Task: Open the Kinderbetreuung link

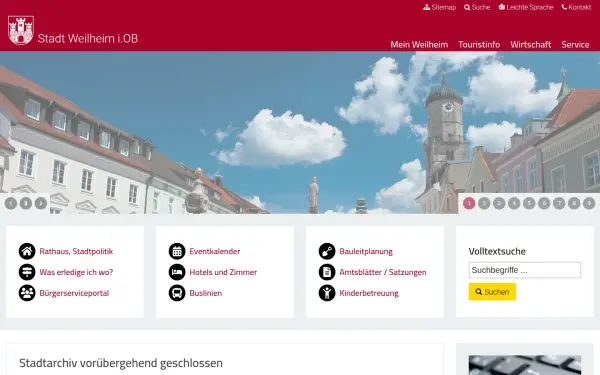Action: point(369,293)
